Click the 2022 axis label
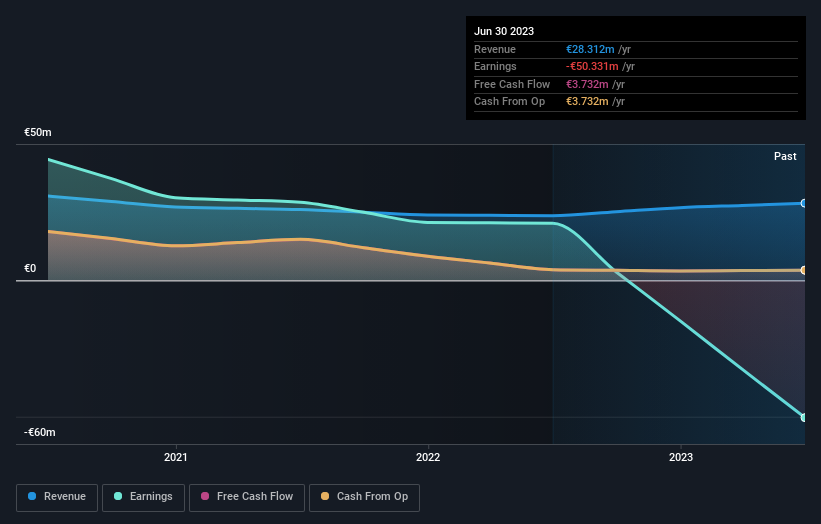 428,457
